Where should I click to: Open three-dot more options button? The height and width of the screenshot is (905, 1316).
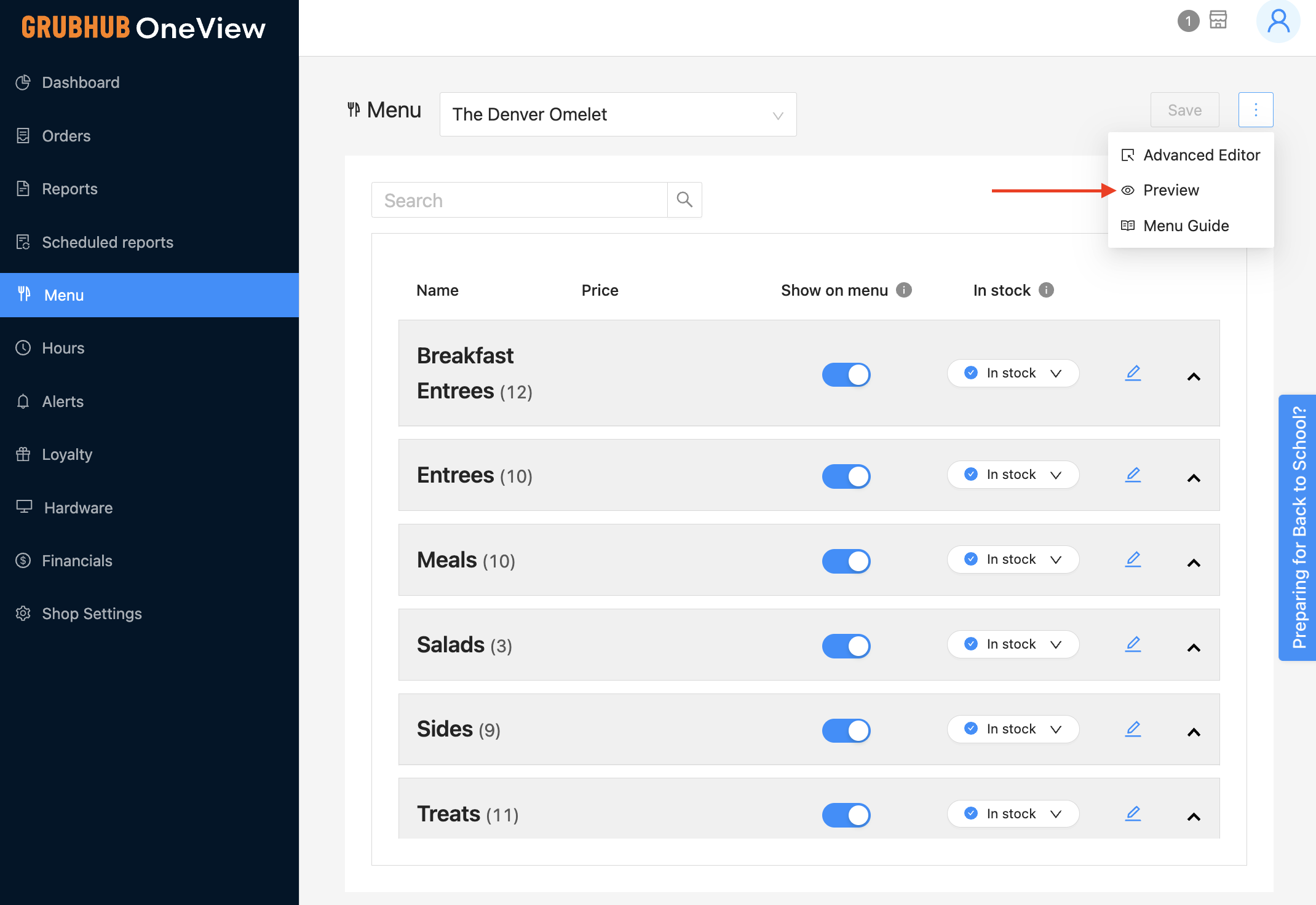tap(1255, 110)
